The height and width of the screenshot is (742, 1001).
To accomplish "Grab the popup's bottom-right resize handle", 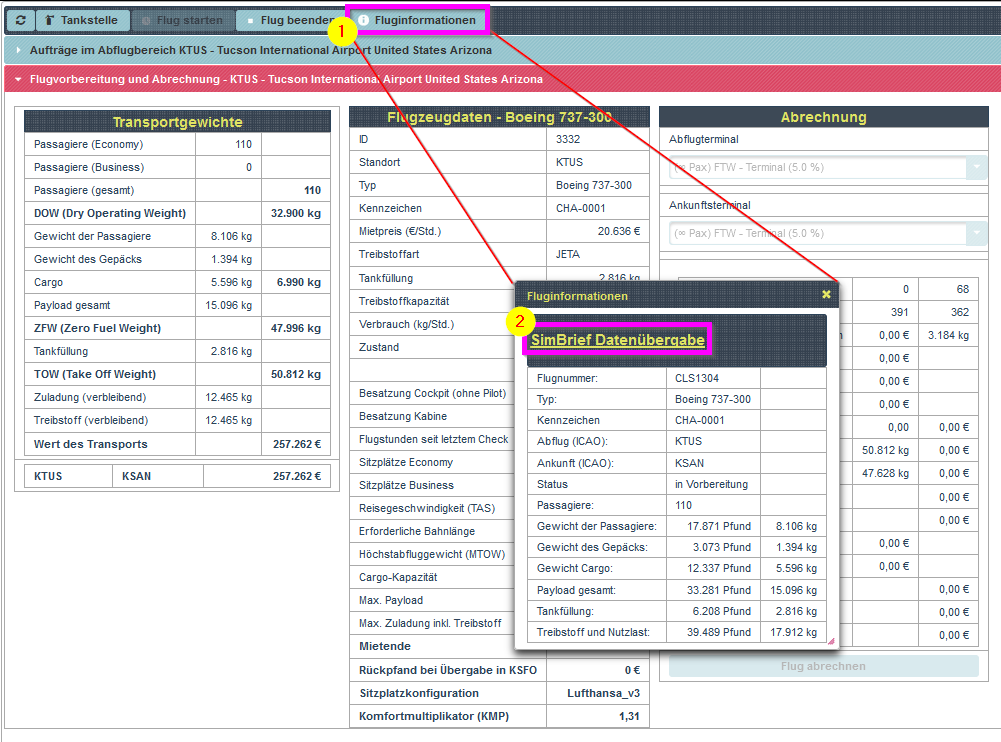I will pyautogui.click(x=828, y=640).
